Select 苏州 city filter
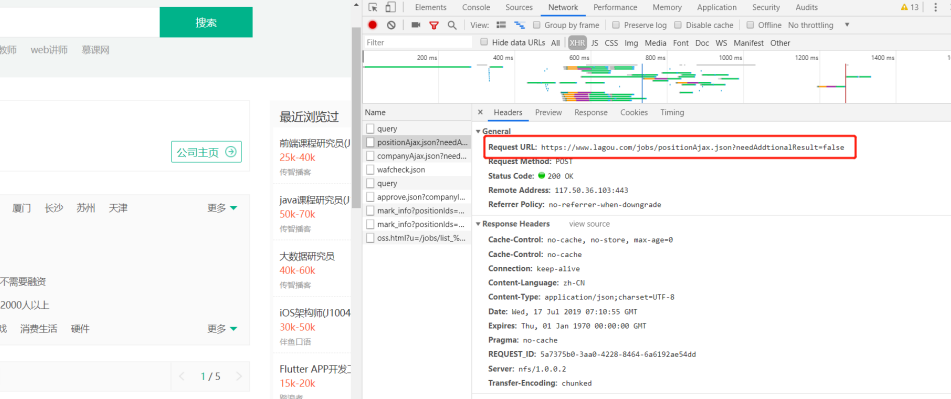This screenshot has width=951, height=399. click(x=86, y=208)
